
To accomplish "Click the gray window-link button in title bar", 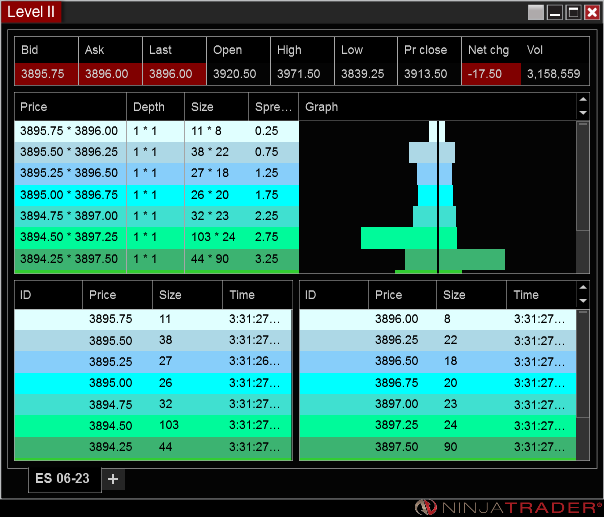I will pos(536,12).
